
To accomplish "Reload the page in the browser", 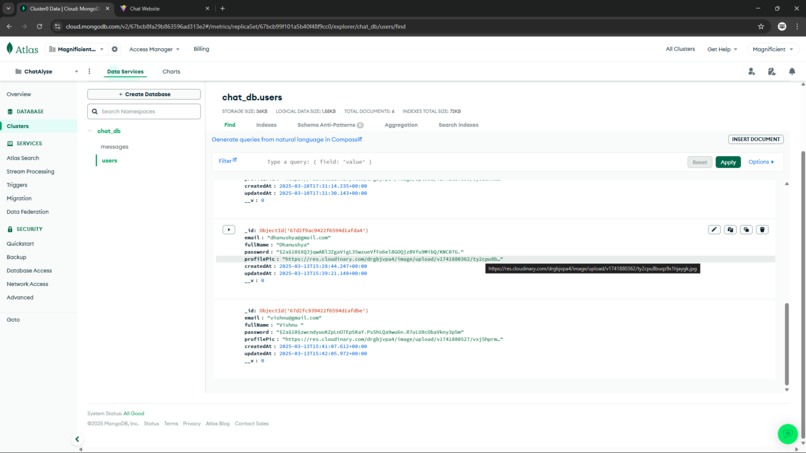I will [39, 26].
